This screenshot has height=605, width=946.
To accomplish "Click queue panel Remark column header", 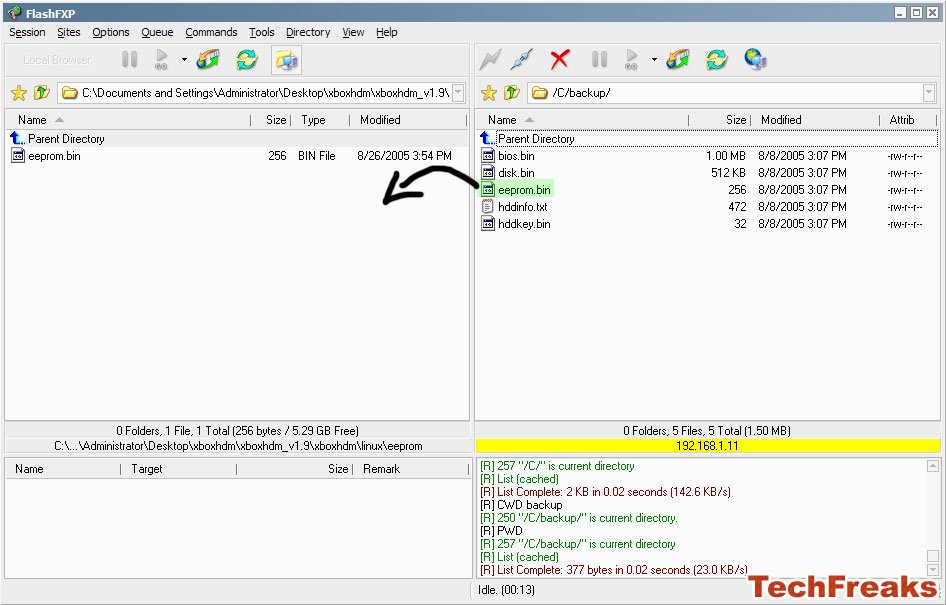I will coord(410,469).
